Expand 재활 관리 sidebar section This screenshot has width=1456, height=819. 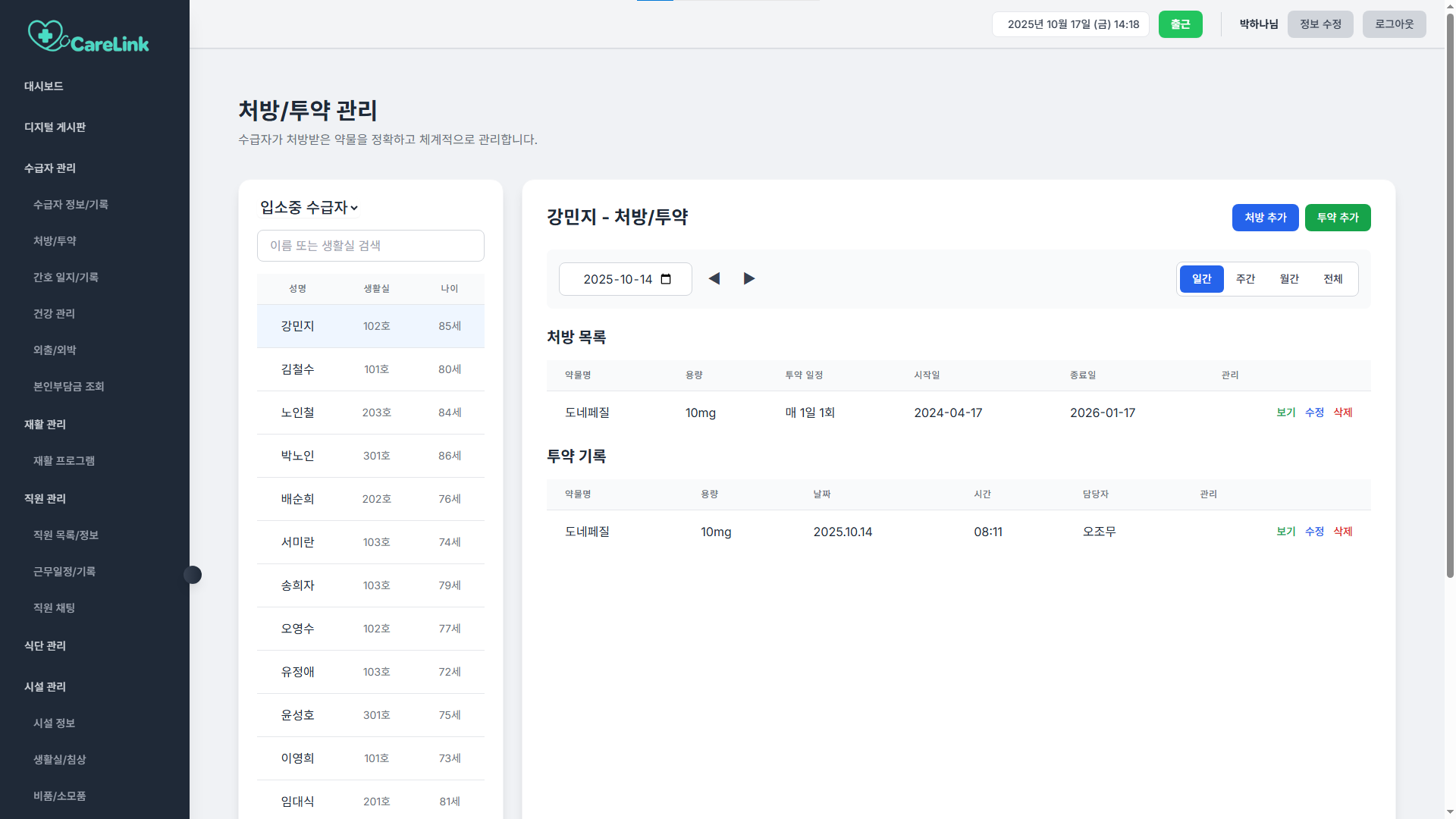tap(45, 425)
